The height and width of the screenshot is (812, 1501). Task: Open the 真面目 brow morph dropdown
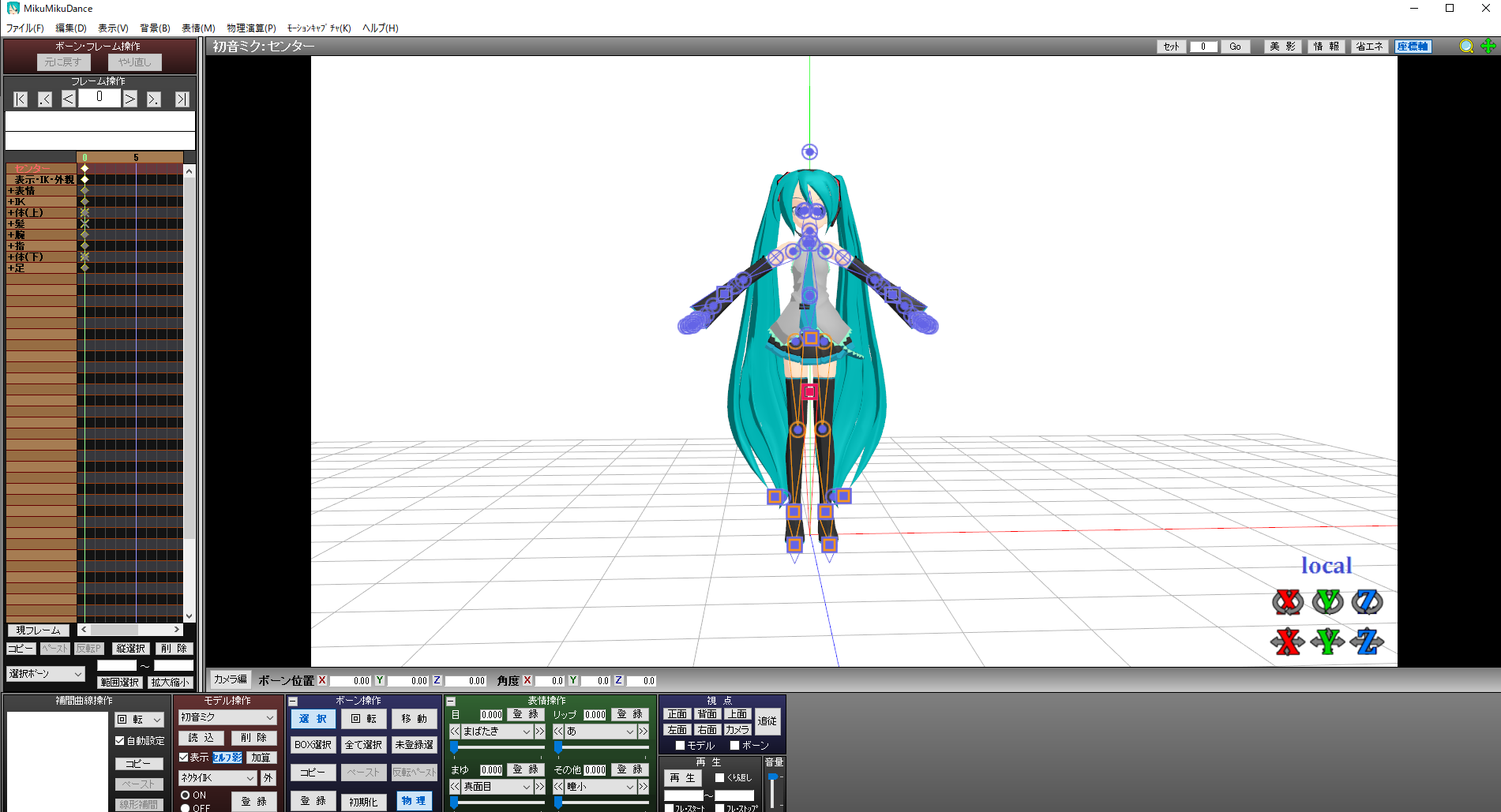pos(497,787)
